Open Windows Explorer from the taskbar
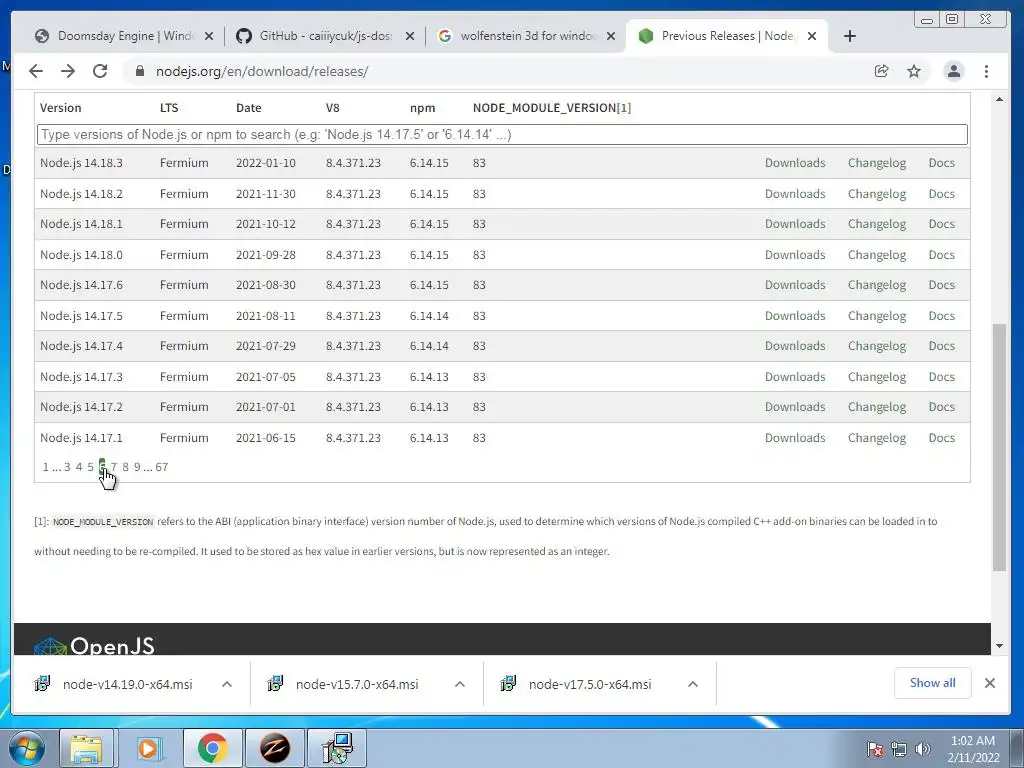Image resolution: width=1024 pixels, height=768 pixels. 86,748
